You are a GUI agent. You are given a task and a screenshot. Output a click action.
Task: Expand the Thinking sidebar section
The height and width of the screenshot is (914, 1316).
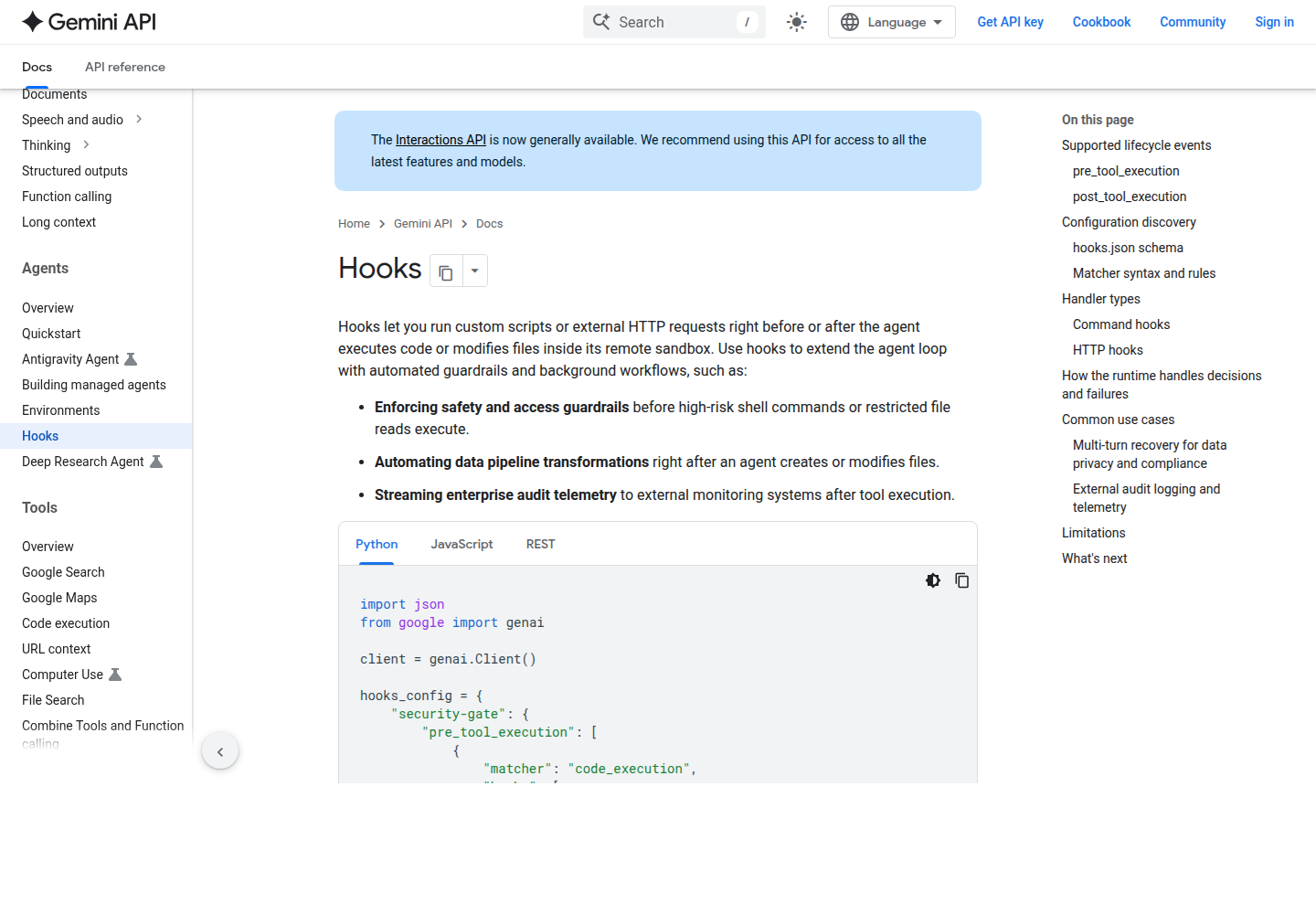point(86,144)
